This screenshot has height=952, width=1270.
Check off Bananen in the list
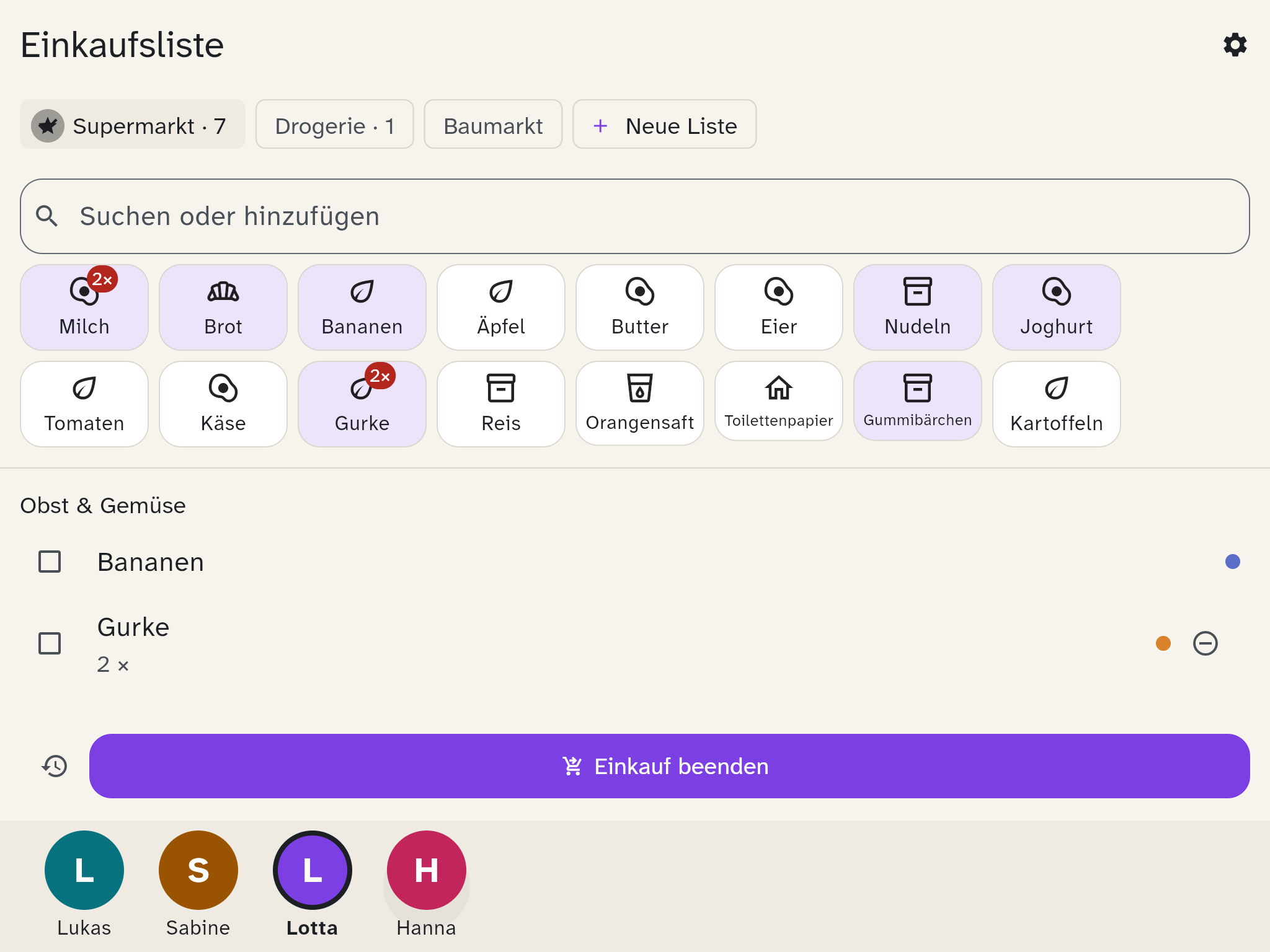50,562
